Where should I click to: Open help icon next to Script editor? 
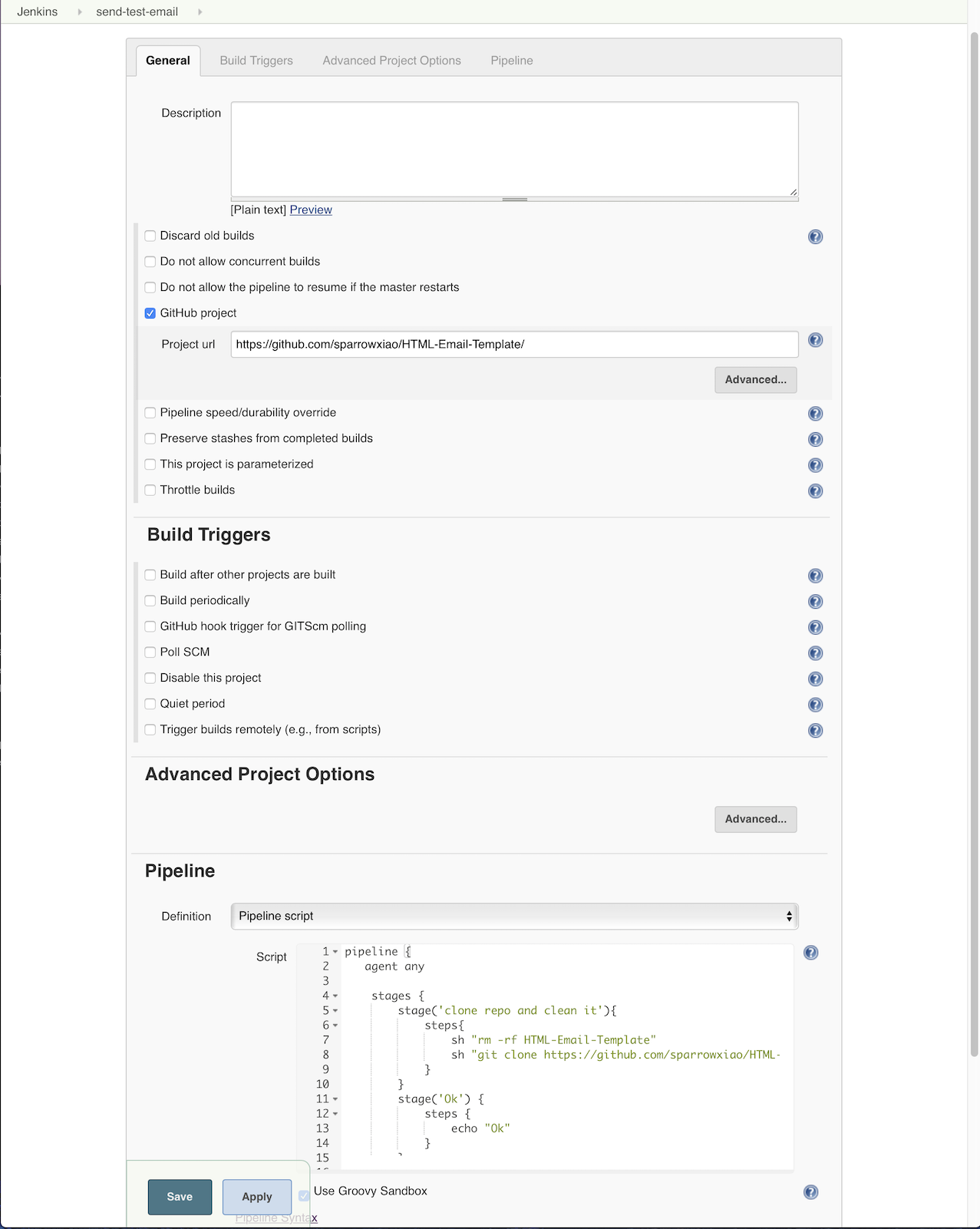click(x=810, y=953)
